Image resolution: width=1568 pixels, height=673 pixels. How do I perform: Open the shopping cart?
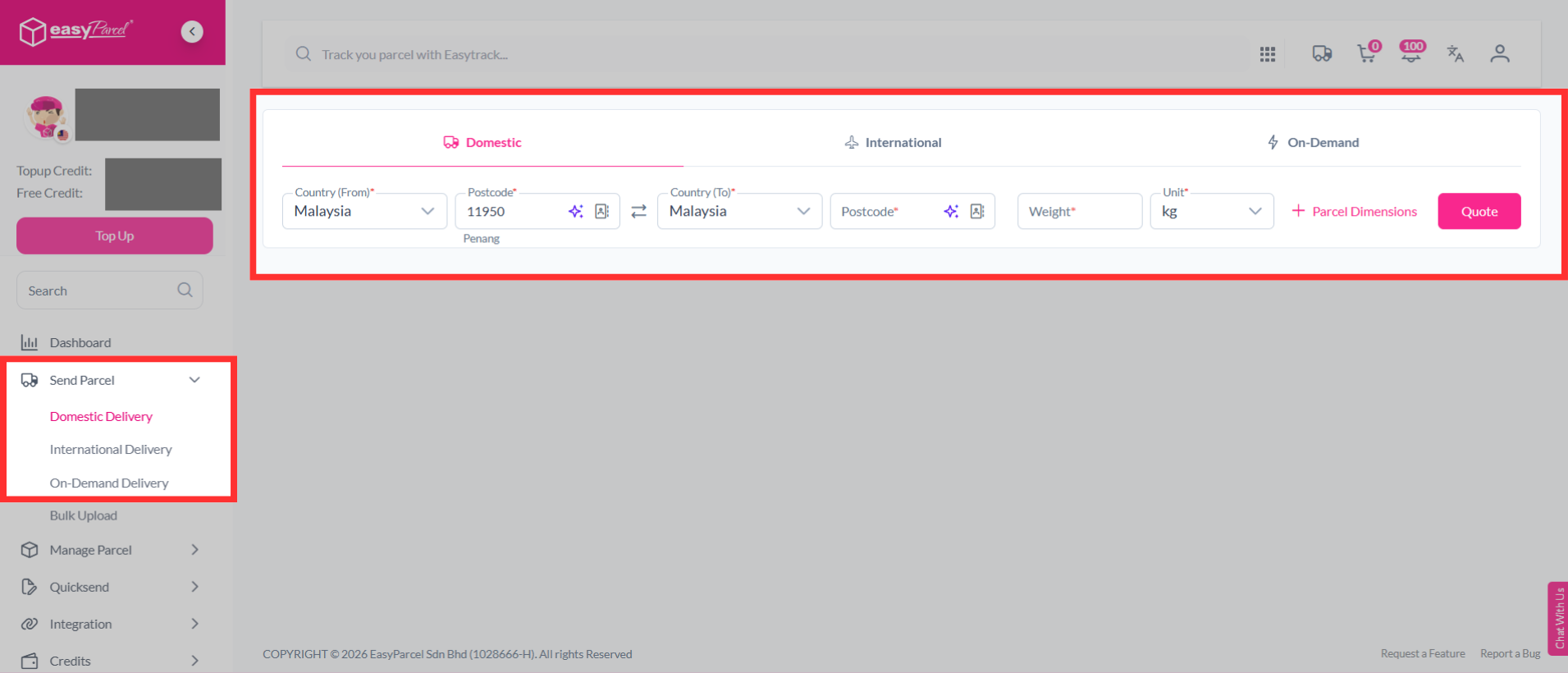click(x=1369, y=53)
